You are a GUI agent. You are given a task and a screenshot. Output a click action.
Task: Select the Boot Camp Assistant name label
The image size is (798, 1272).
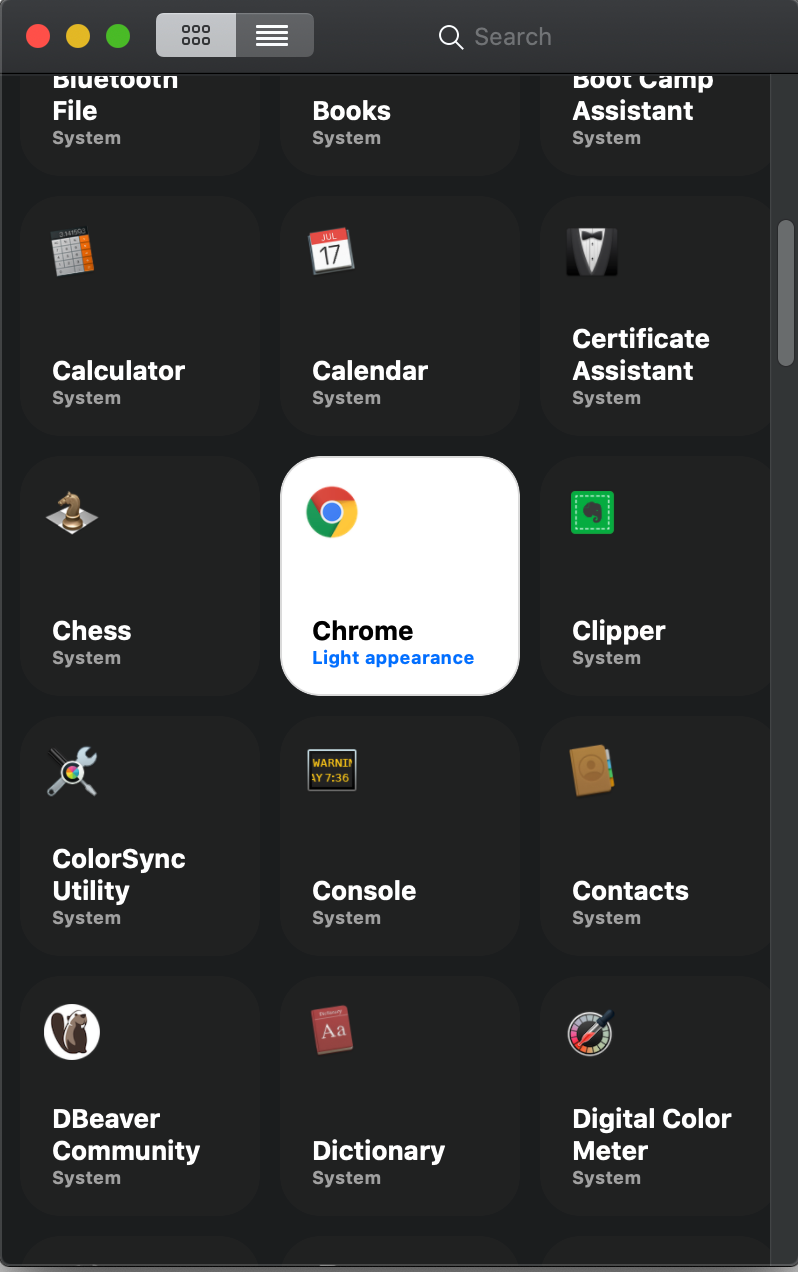[x=643, y=97]
